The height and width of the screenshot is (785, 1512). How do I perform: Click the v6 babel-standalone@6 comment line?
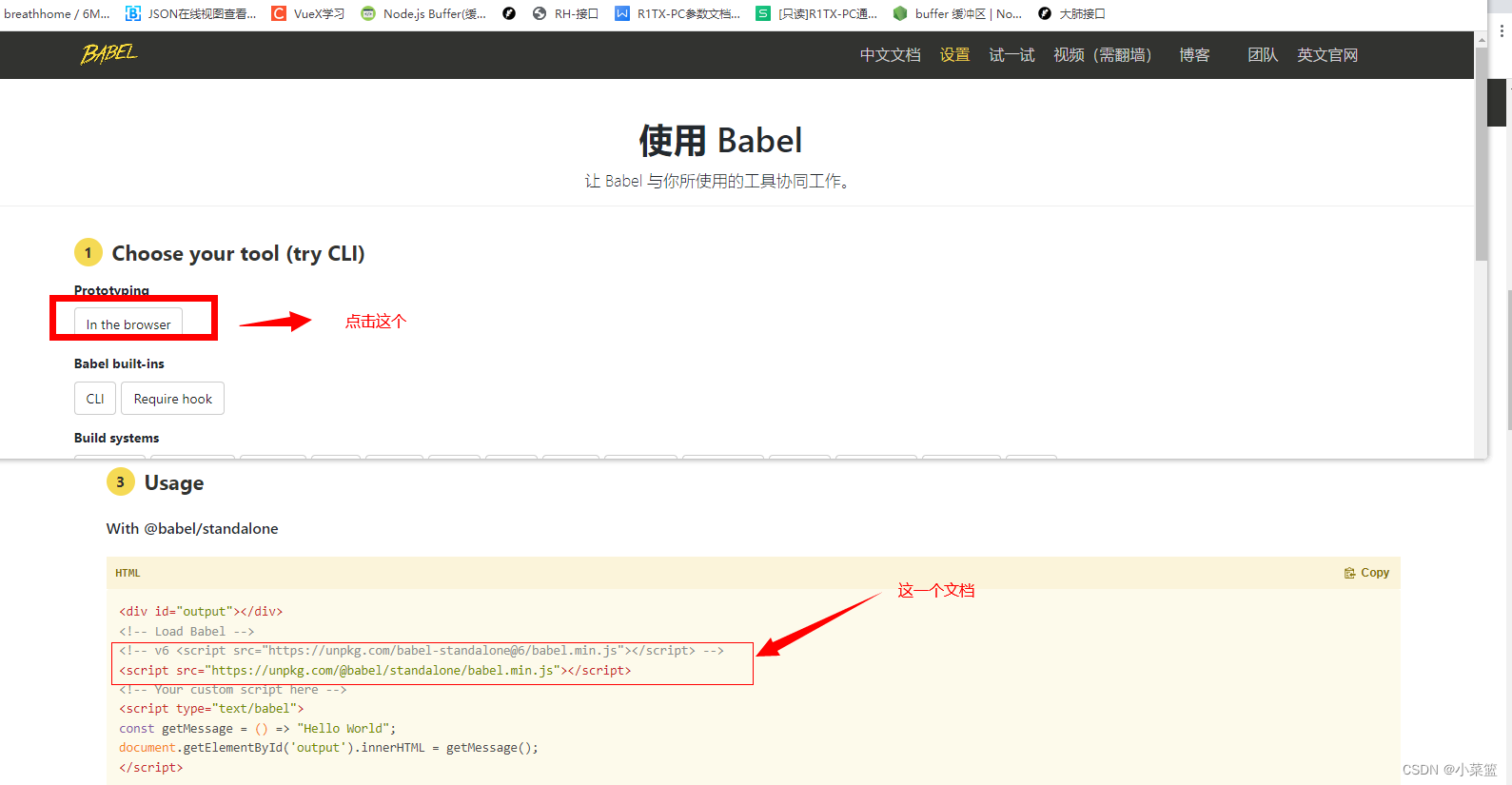coord(422,651)
